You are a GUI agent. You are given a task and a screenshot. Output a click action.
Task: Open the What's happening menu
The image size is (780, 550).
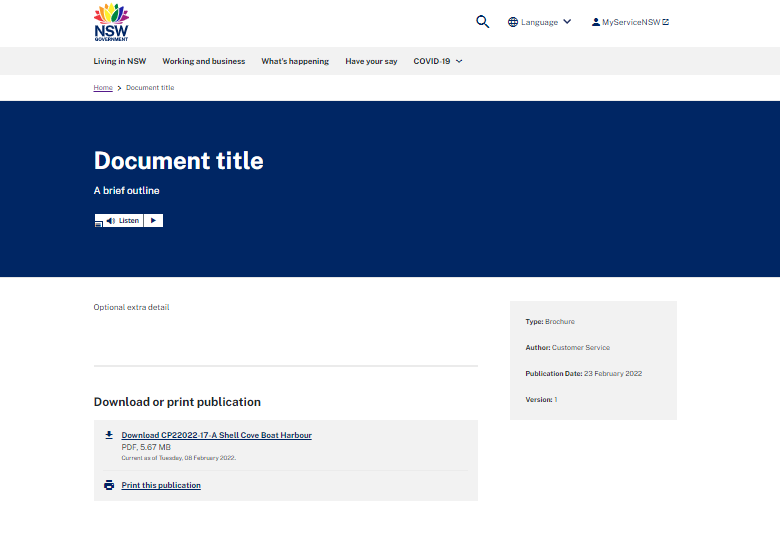295,61
